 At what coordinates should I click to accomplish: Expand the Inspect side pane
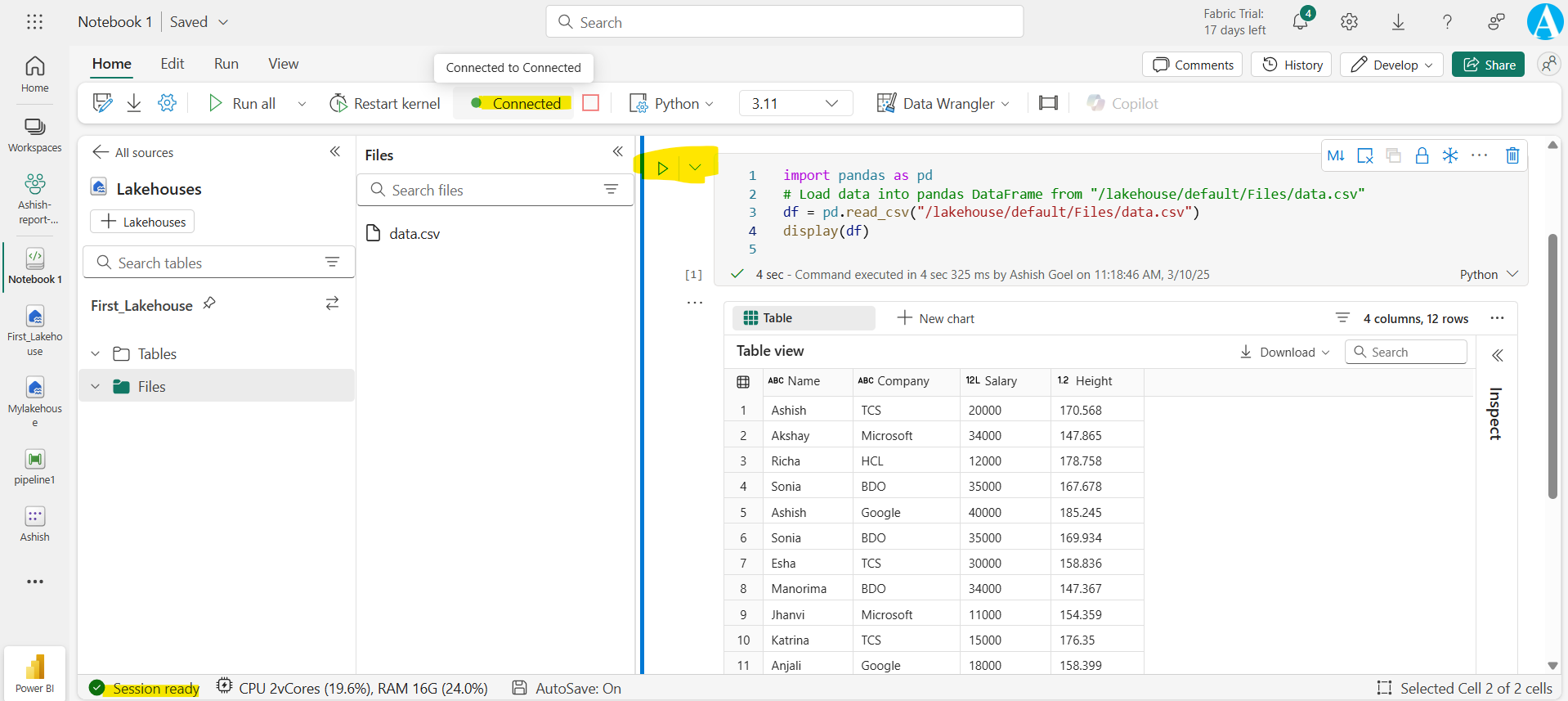click(1497, 355)
